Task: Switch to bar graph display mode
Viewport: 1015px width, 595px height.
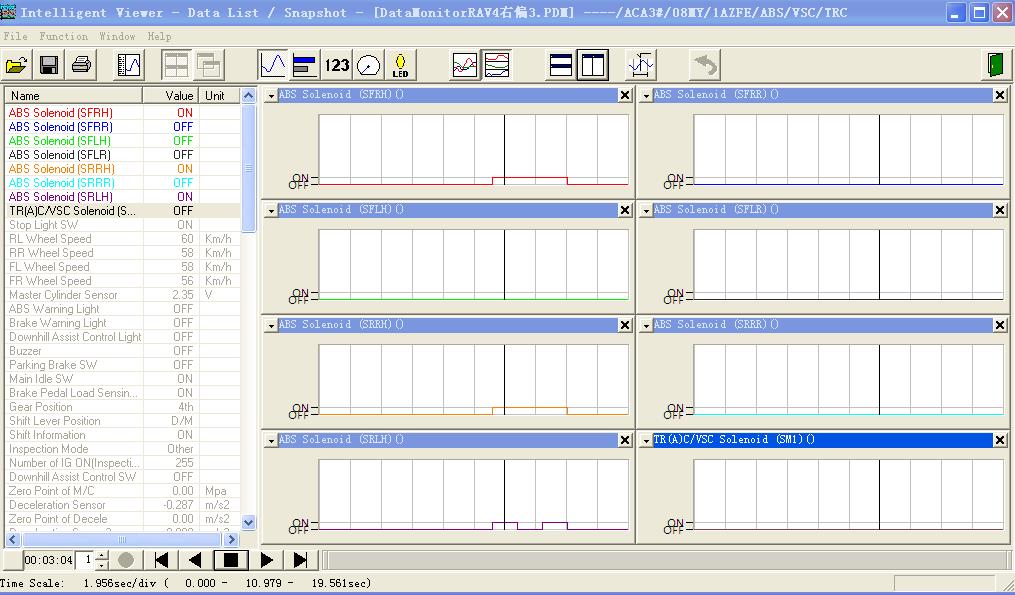Action: 304,65
